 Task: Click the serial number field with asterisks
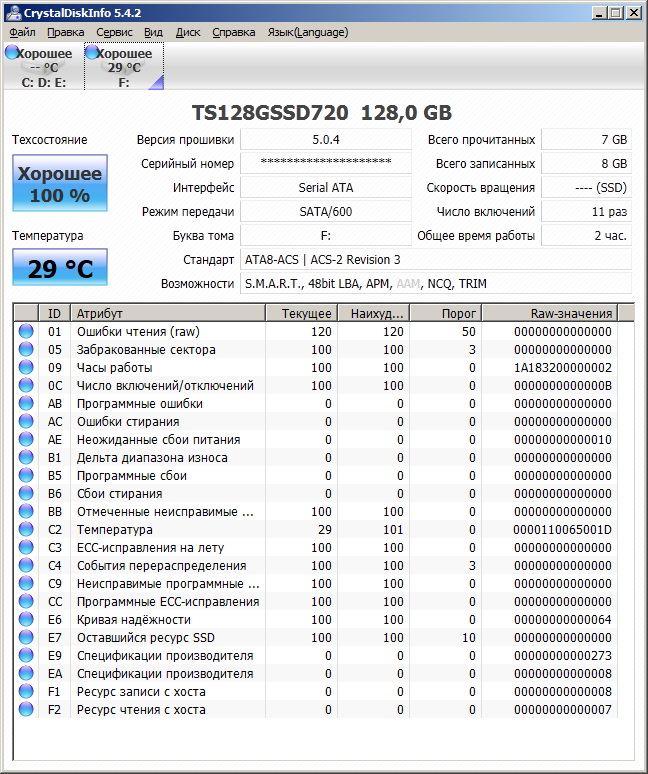(325, 163)
